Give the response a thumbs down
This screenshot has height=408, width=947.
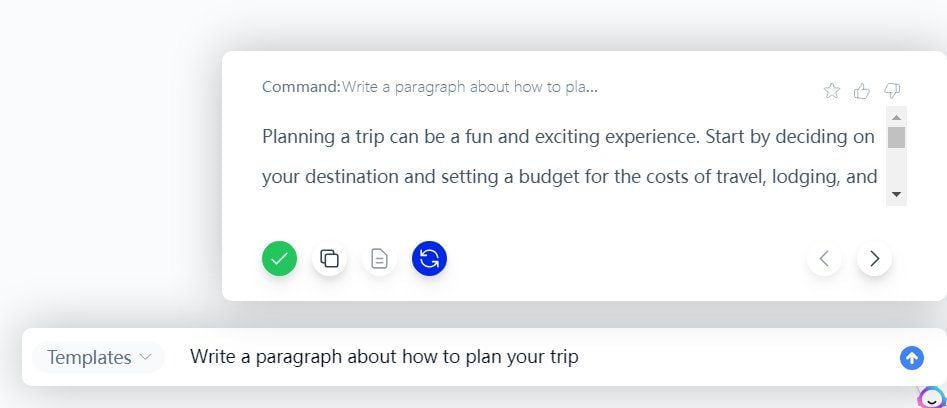[892, 91]
